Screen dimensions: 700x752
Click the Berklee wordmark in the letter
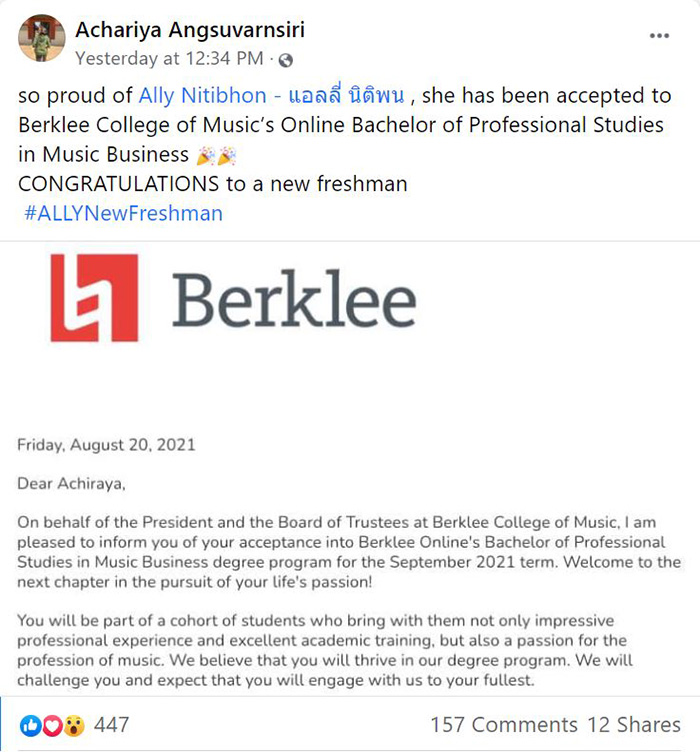click(293, 300)
